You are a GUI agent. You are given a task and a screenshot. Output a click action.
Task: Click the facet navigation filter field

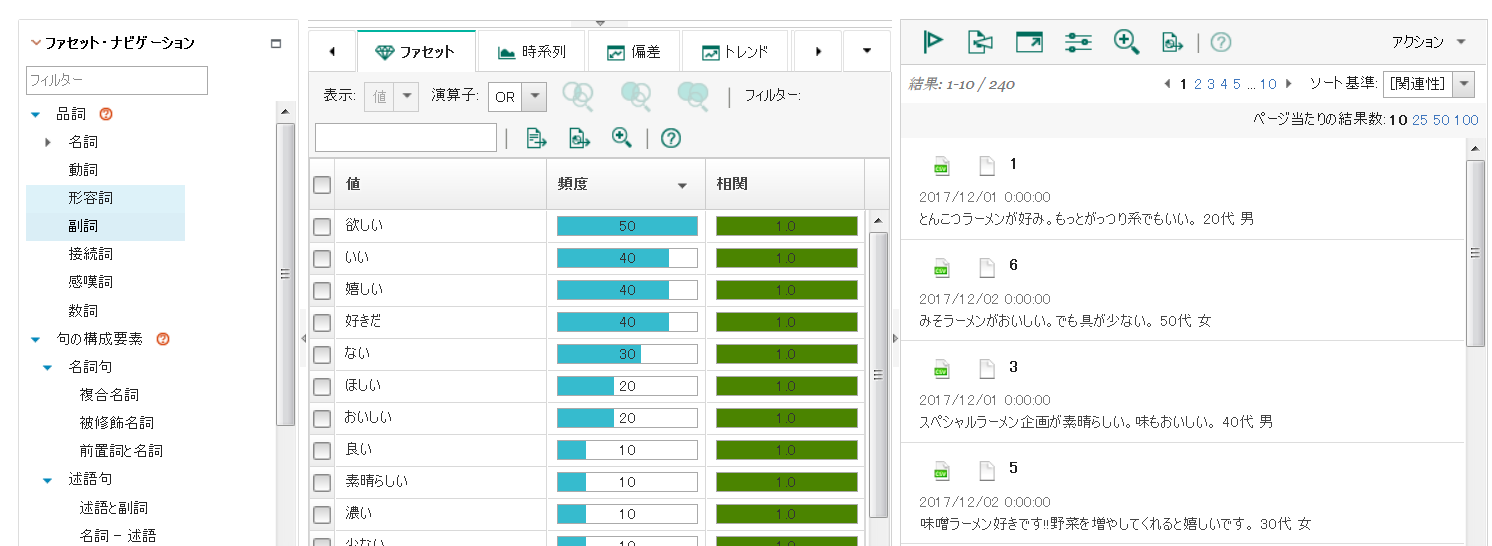(x=117, y=80)
